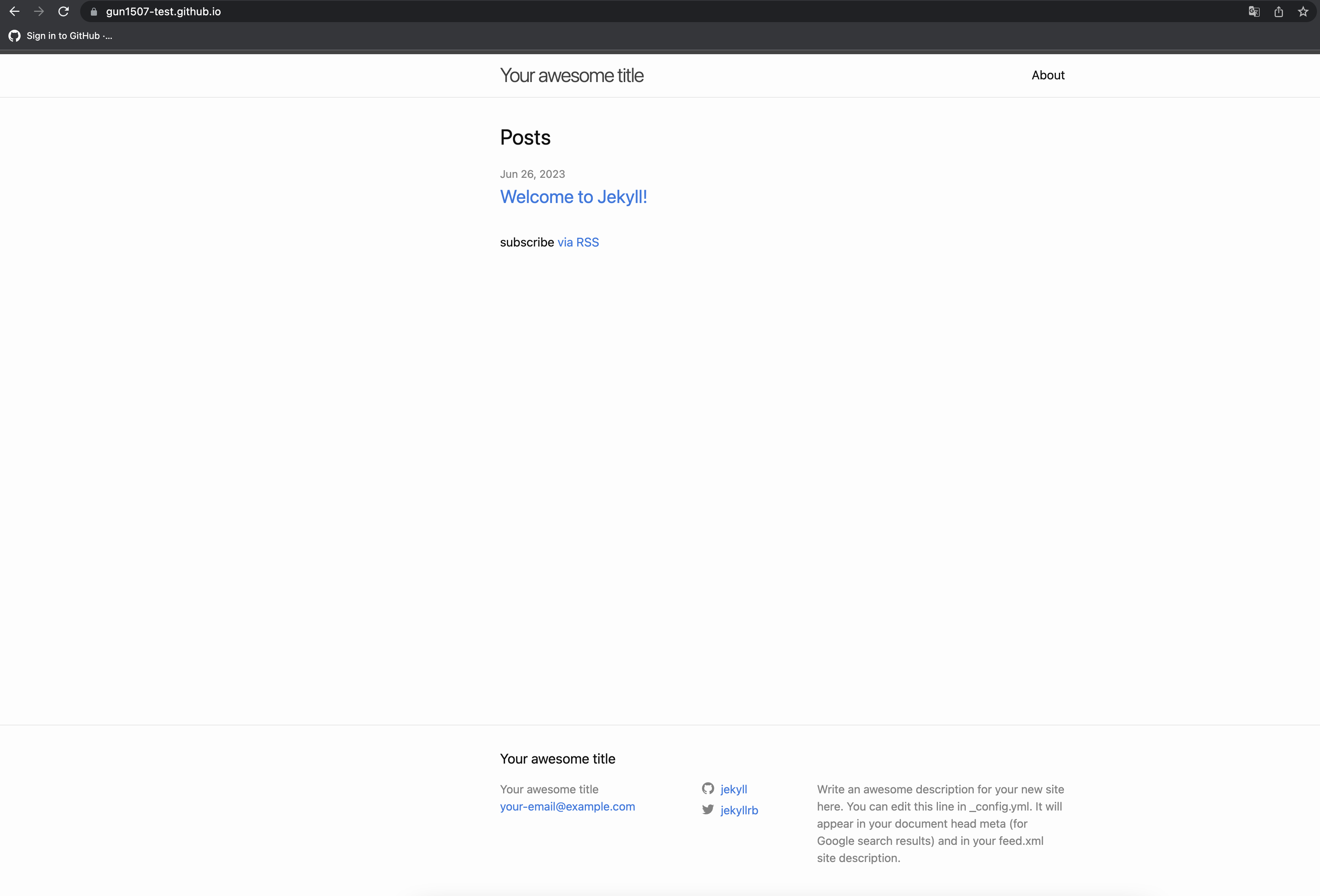Bookmark this page with the star
Viewport: 1320px width, 896px height.
coord(1303,11)
